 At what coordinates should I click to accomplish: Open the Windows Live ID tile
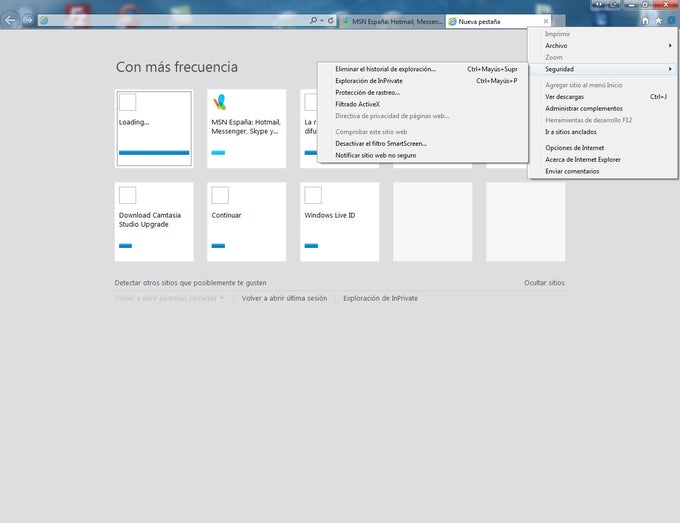(x=340, y=222)
